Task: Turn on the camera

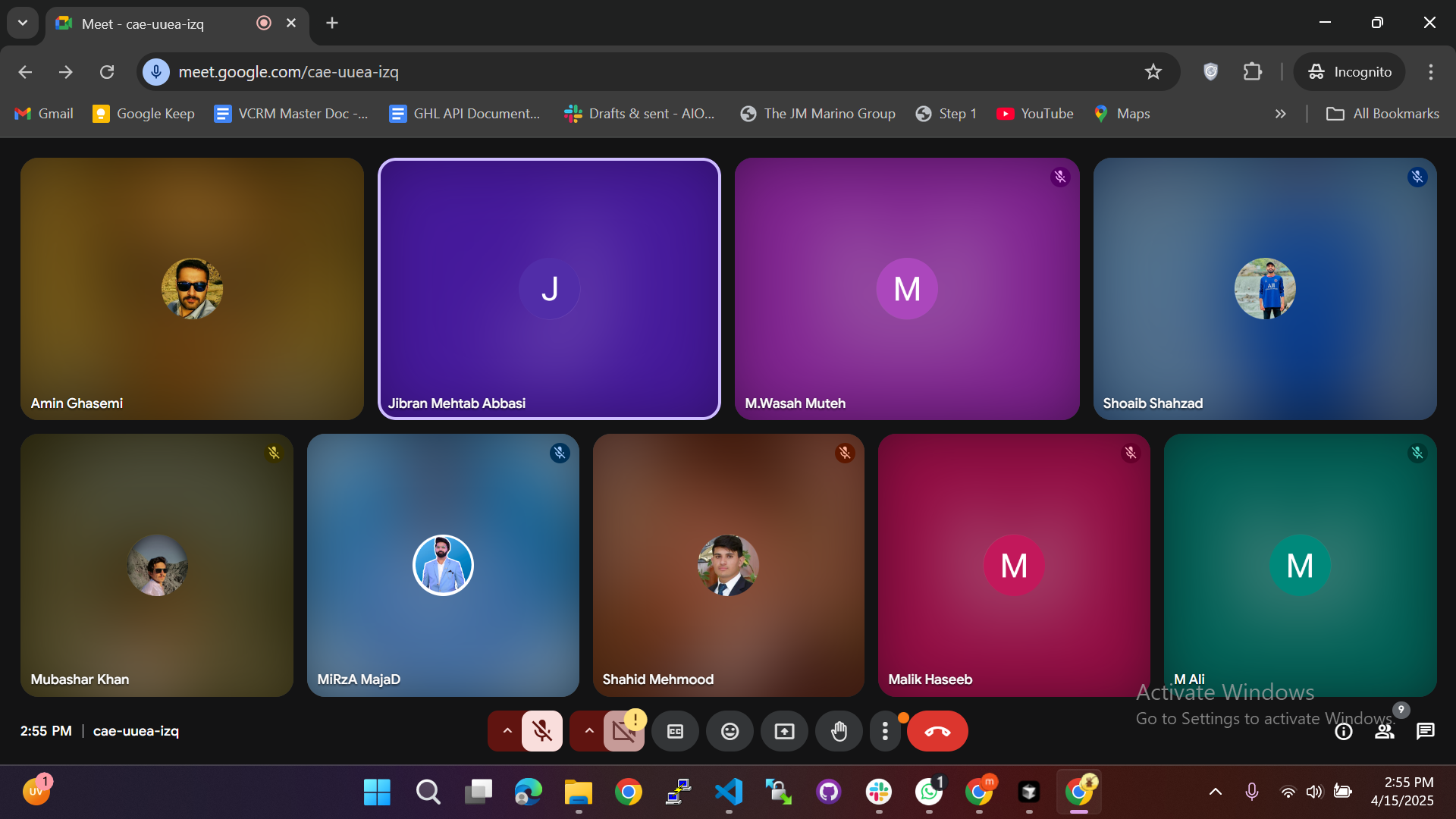Action: tap(623, 731)
